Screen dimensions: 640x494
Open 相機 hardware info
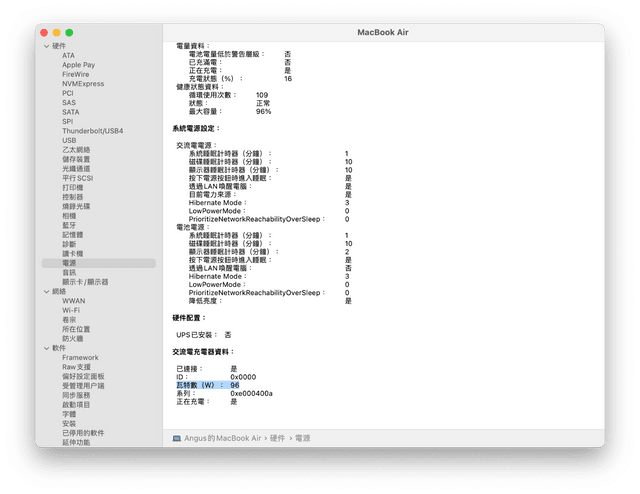(69, 216)
